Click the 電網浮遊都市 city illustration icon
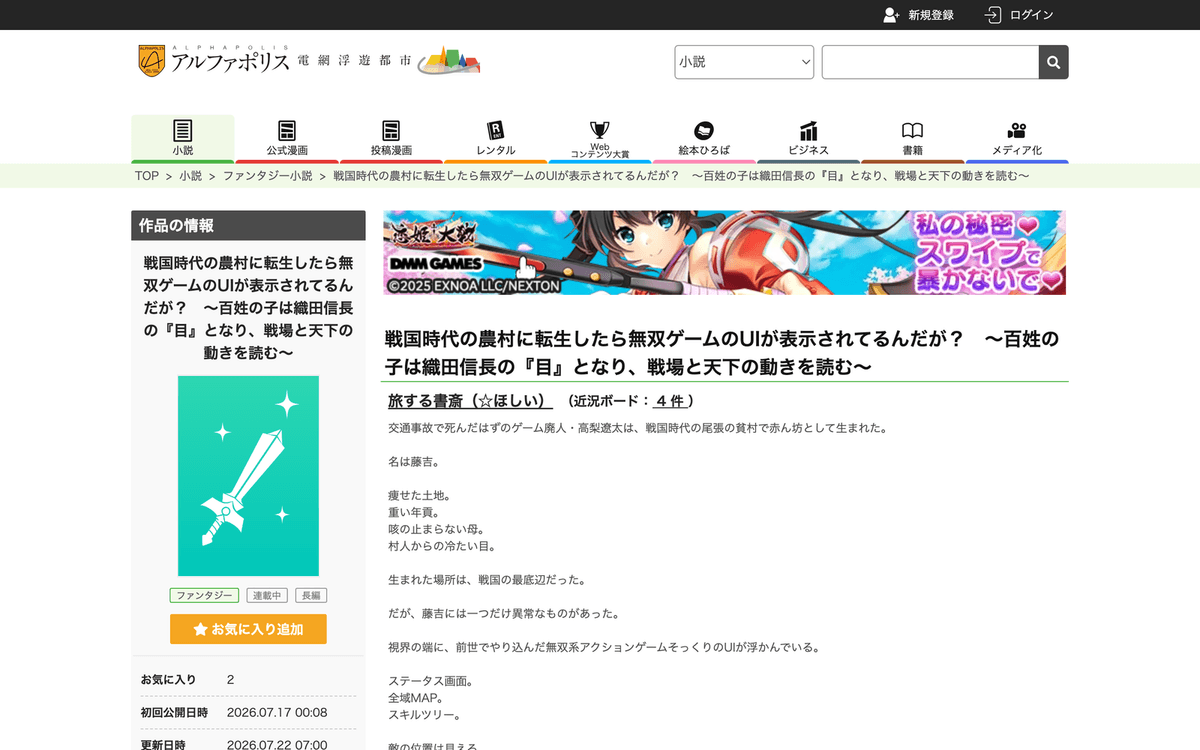This screenshot has height=750, width=1200. 448,61
